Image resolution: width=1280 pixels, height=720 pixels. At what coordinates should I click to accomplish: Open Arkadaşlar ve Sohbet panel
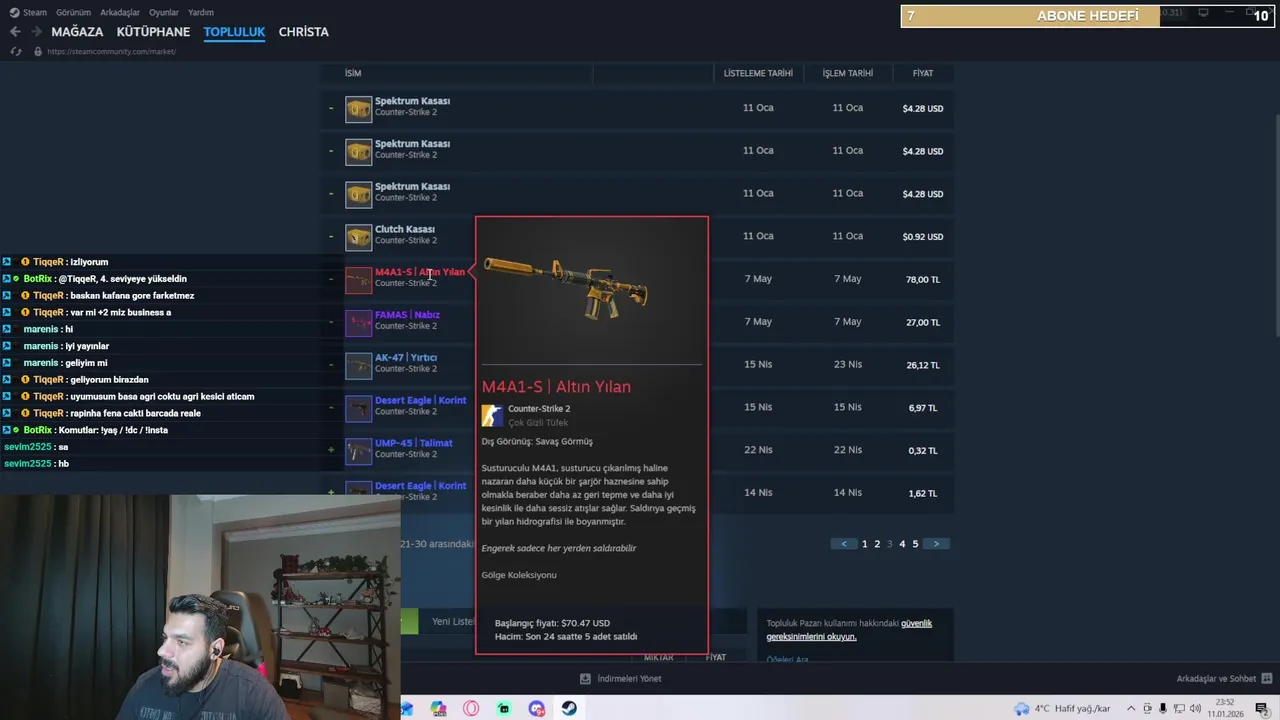tap(1216, 679)
